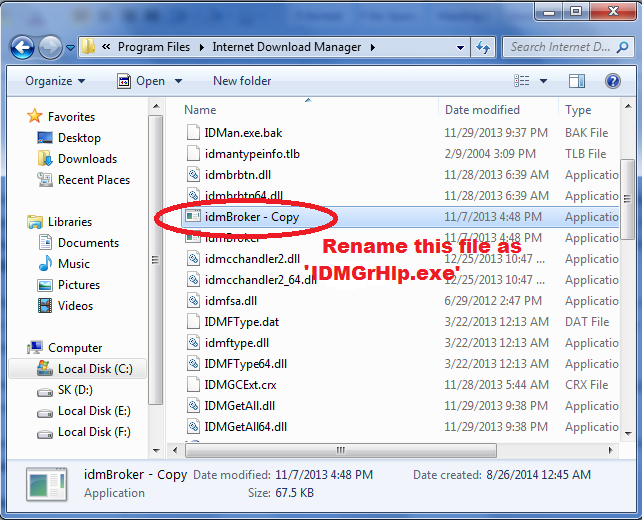This screenshot has width=642, height=520.
Task: Select the IDMGetAll64.dll file icon
Action: (193, 427)
